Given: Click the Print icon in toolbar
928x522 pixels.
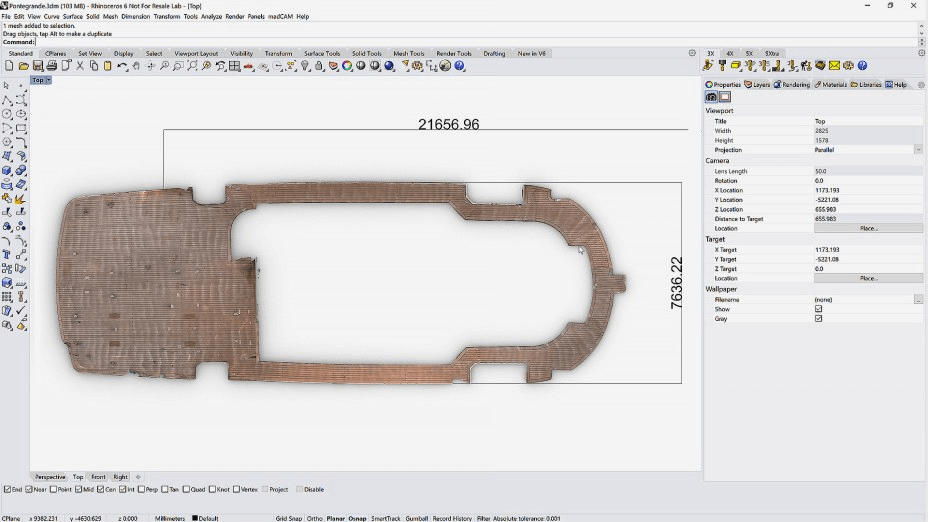Looking at the screenshot, I should (52, 66).
